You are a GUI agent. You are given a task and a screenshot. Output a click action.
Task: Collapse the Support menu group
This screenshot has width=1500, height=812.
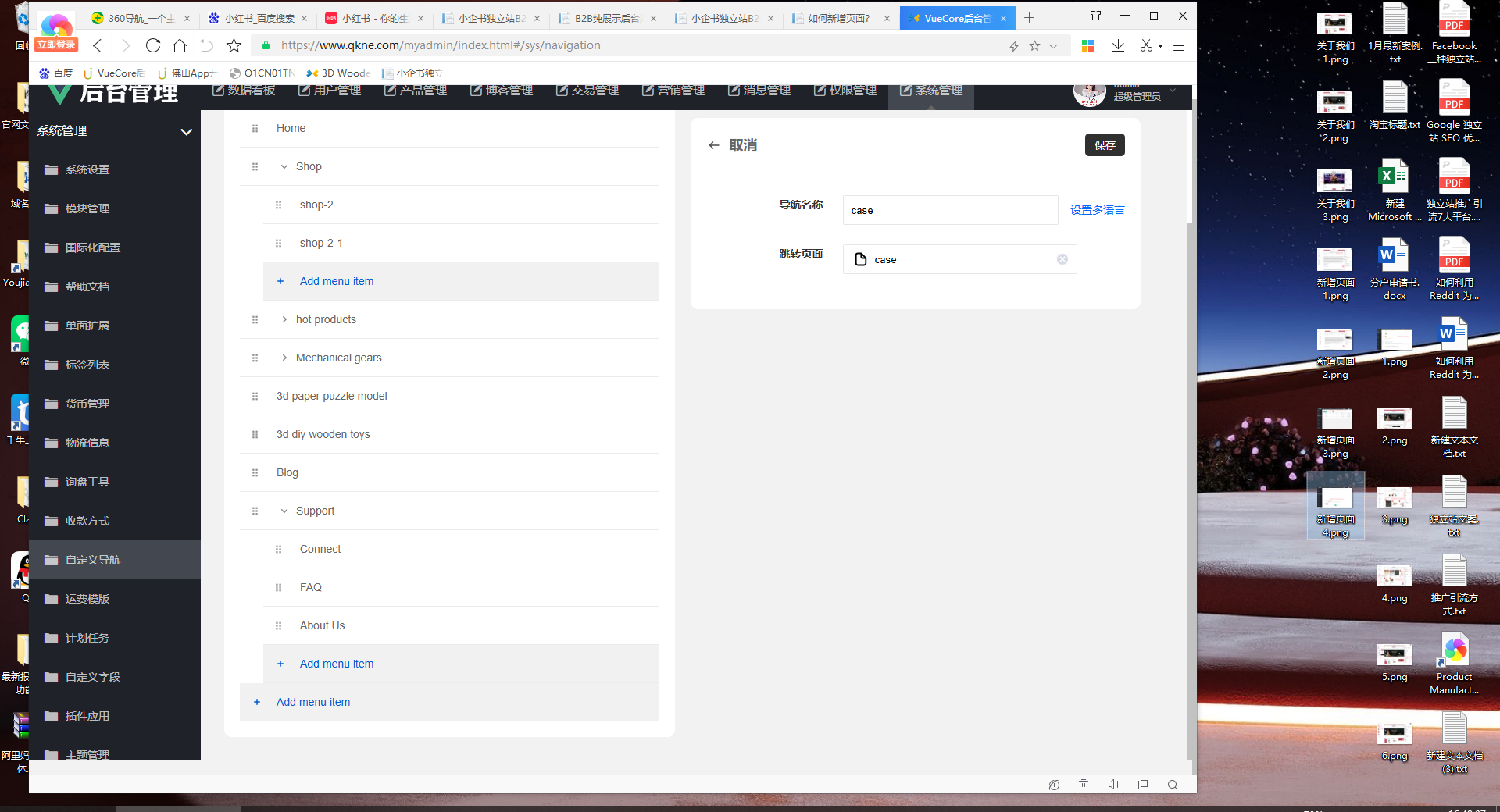pyautogui.click(x=284, y=511)
